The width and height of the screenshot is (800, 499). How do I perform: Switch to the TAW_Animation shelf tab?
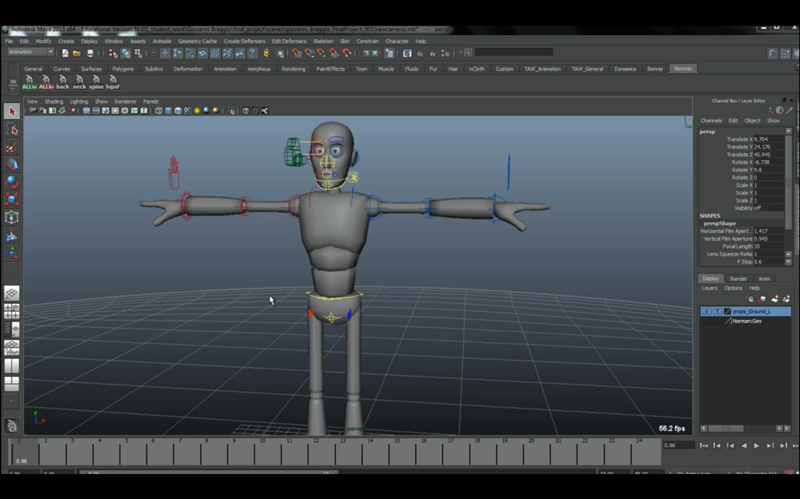[542, 69]
